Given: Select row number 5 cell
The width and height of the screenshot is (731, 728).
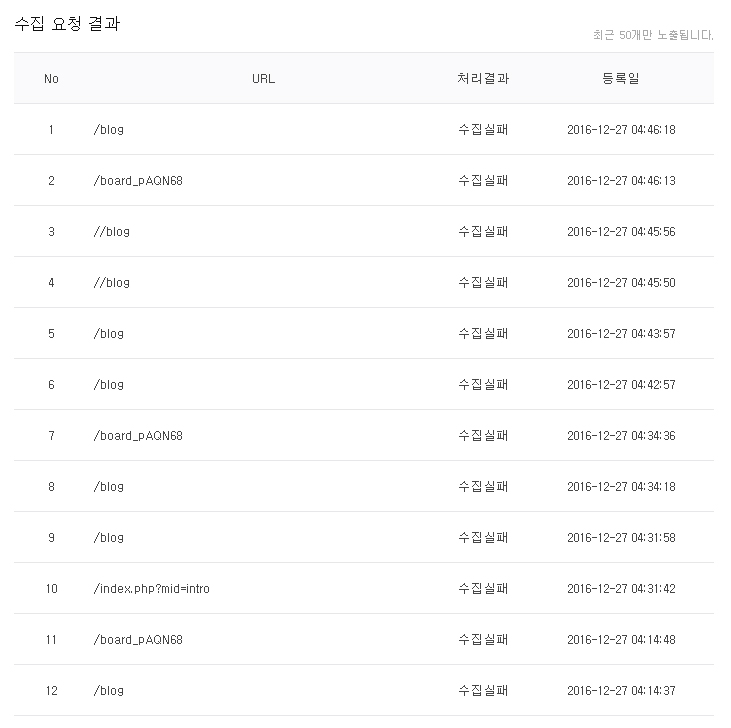Looking at the screenshot, I should tap(51, 334).
